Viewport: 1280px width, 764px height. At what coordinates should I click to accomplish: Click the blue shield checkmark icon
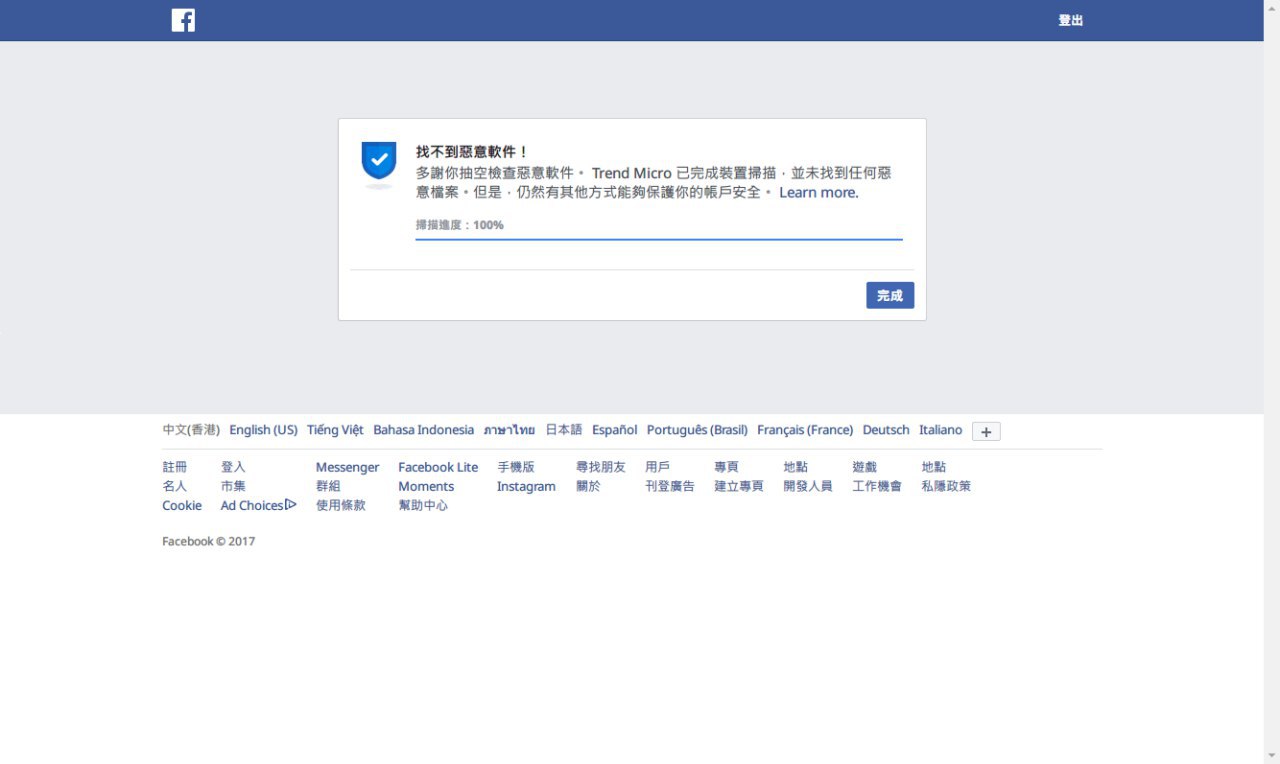click(x=379, y=164)
